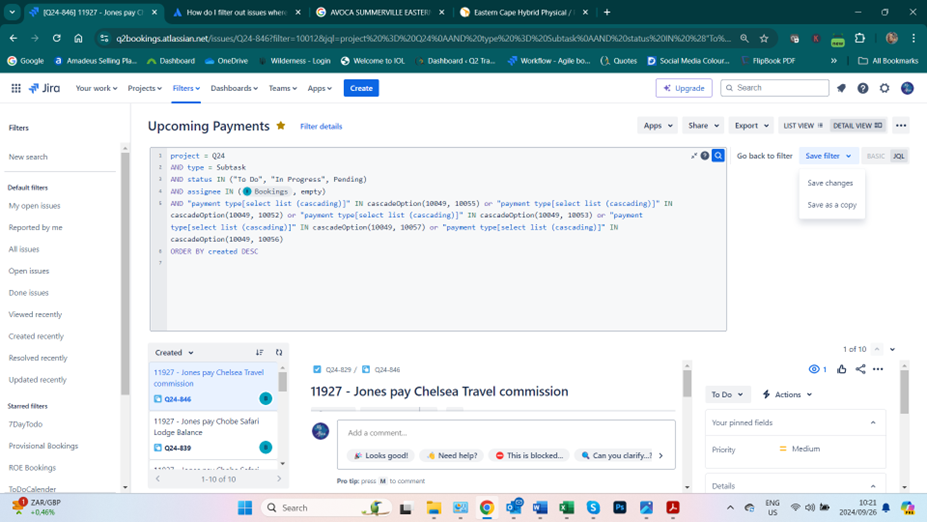927x522 pixels.
Task: Collapse the JQL editor
Action: 693,156
